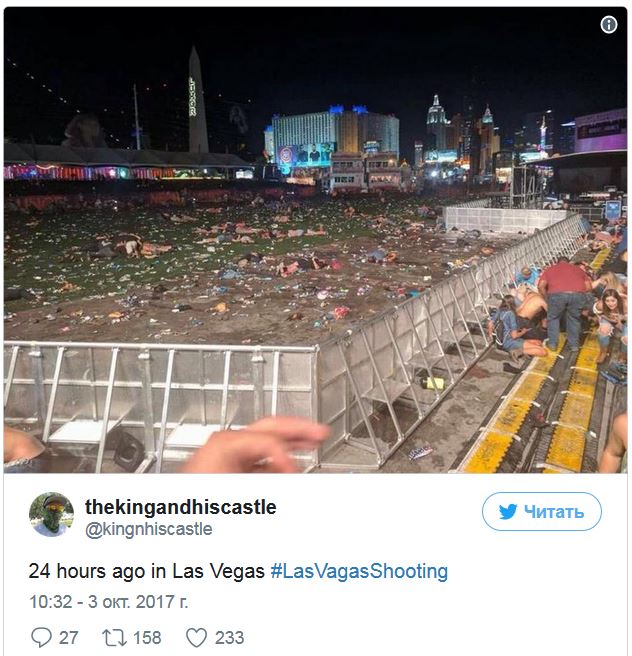
Task: Open the thekingandhiscastle profile avatar
Action: point(51,514)
